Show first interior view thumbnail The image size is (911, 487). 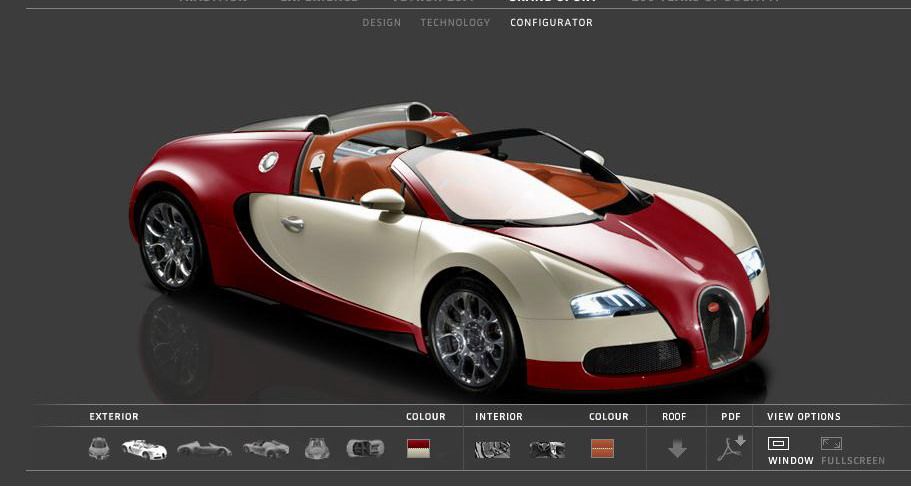pos(492,449)
